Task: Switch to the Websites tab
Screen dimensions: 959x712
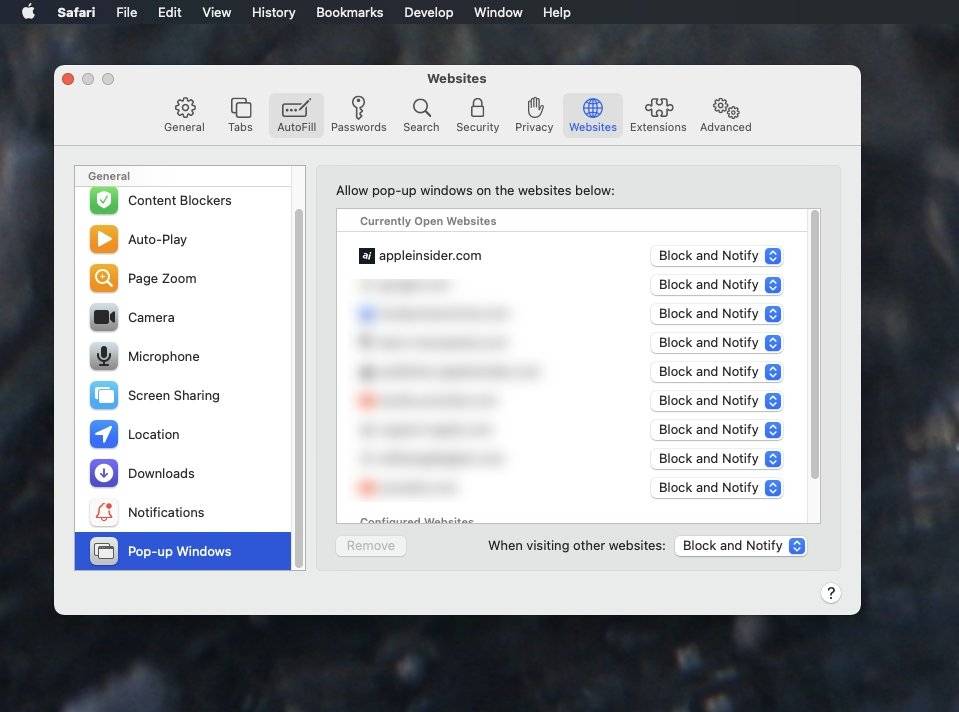Action: click(592, 112)
